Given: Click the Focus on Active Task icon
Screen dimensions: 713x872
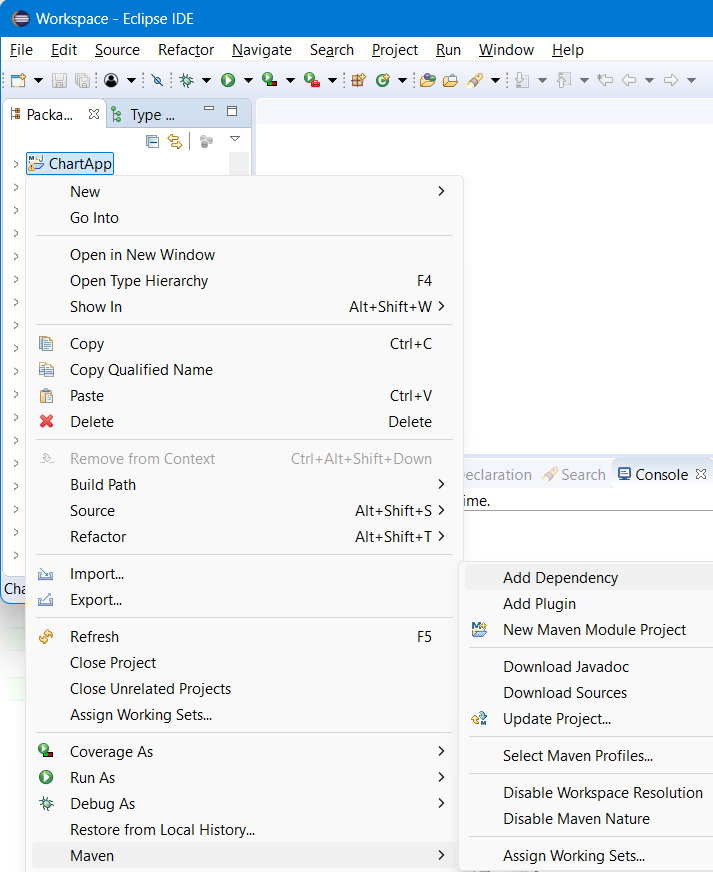Looking at the screenshot, I should coord(206,142).
